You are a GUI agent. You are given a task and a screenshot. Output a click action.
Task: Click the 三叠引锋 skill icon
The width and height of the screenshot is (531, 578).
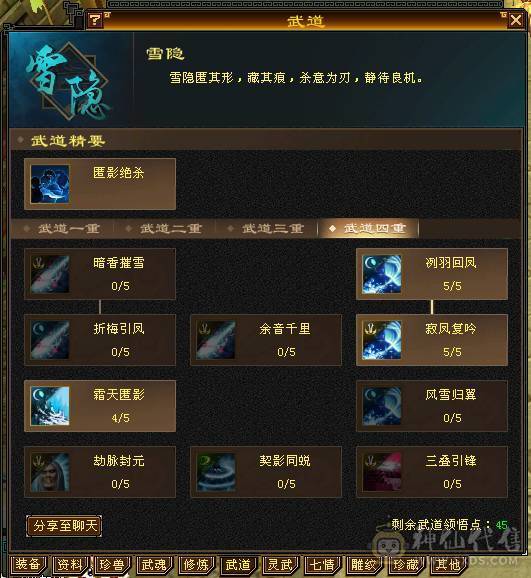pos(382,472)
